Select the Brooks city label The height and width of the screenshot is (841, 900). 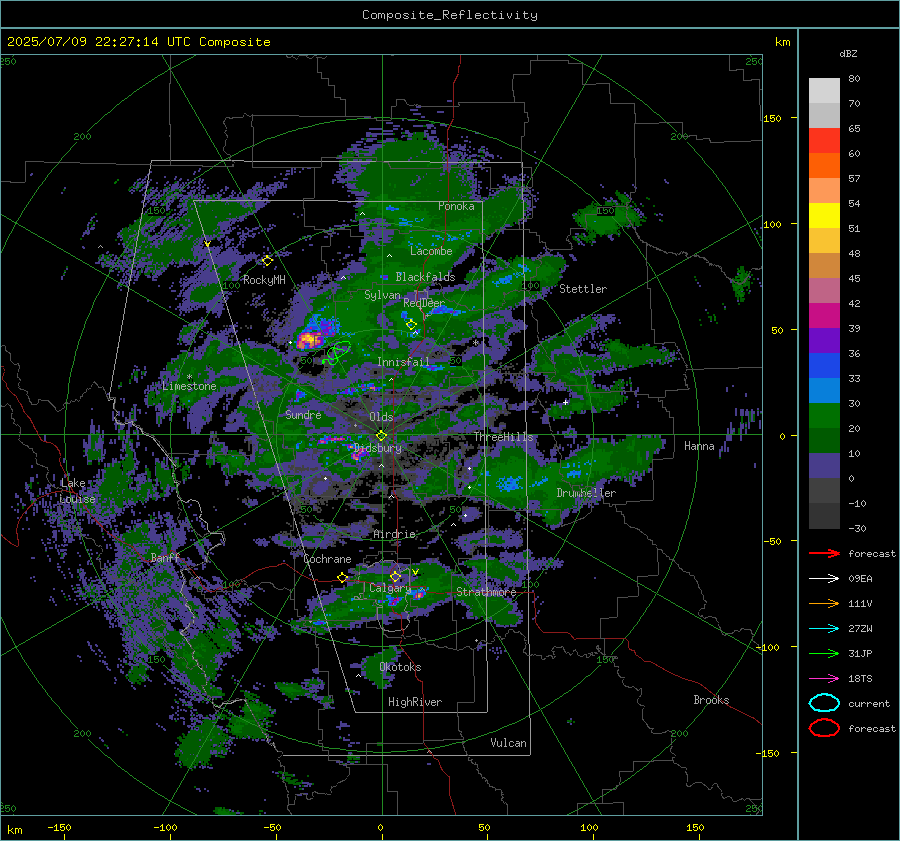711,700
